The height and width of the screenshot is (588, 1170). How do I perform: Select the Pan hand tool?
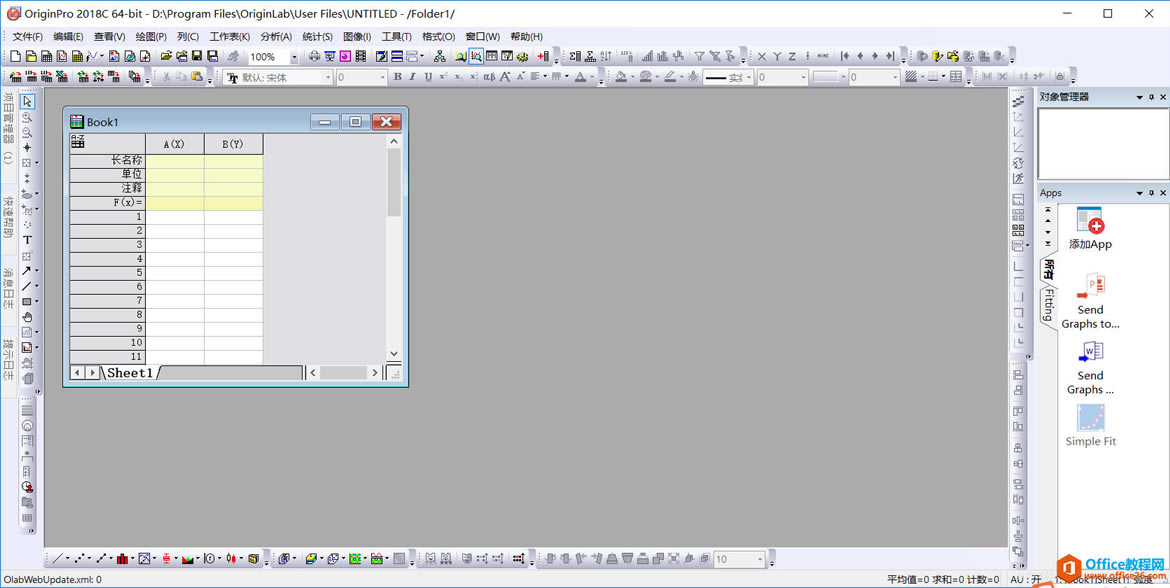click(27, 317)
